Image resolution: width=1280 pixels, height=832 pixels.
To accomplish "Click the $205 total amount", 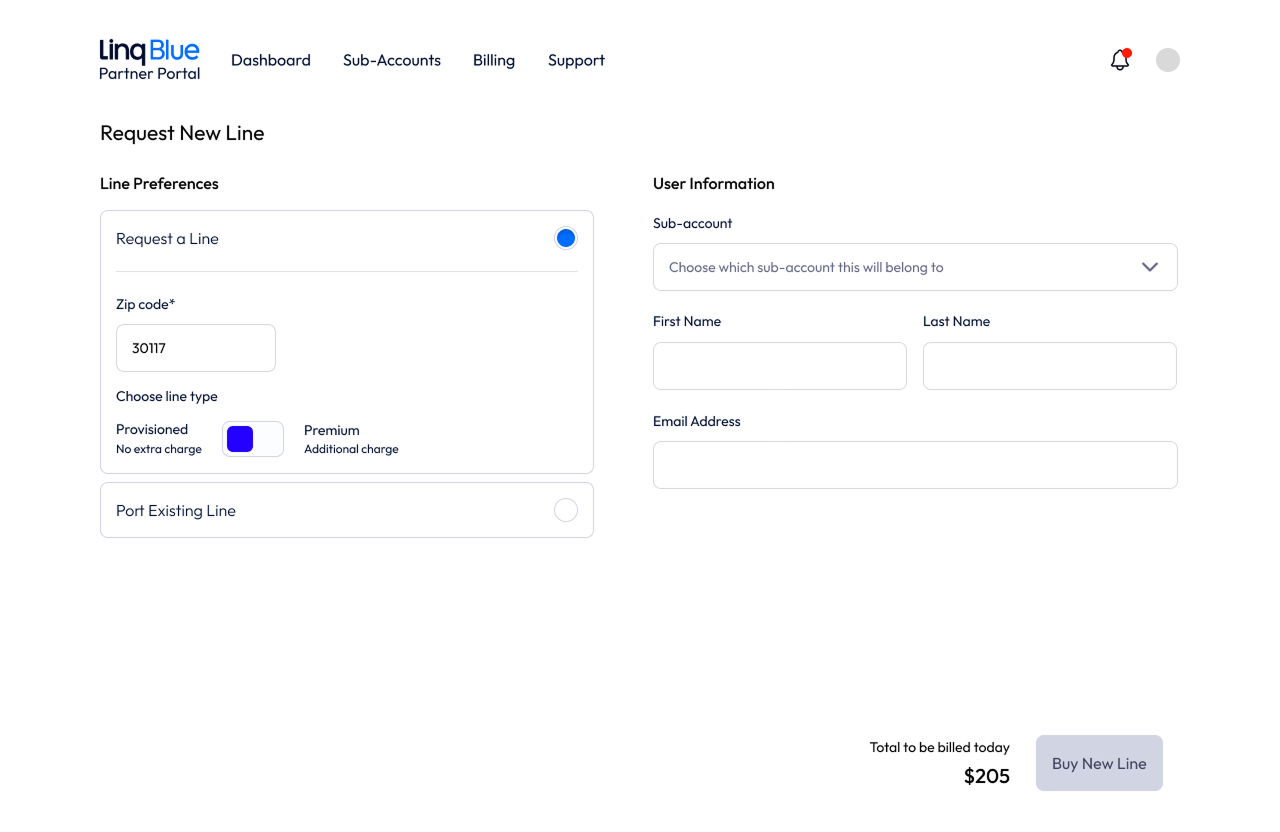I will 987,776.
